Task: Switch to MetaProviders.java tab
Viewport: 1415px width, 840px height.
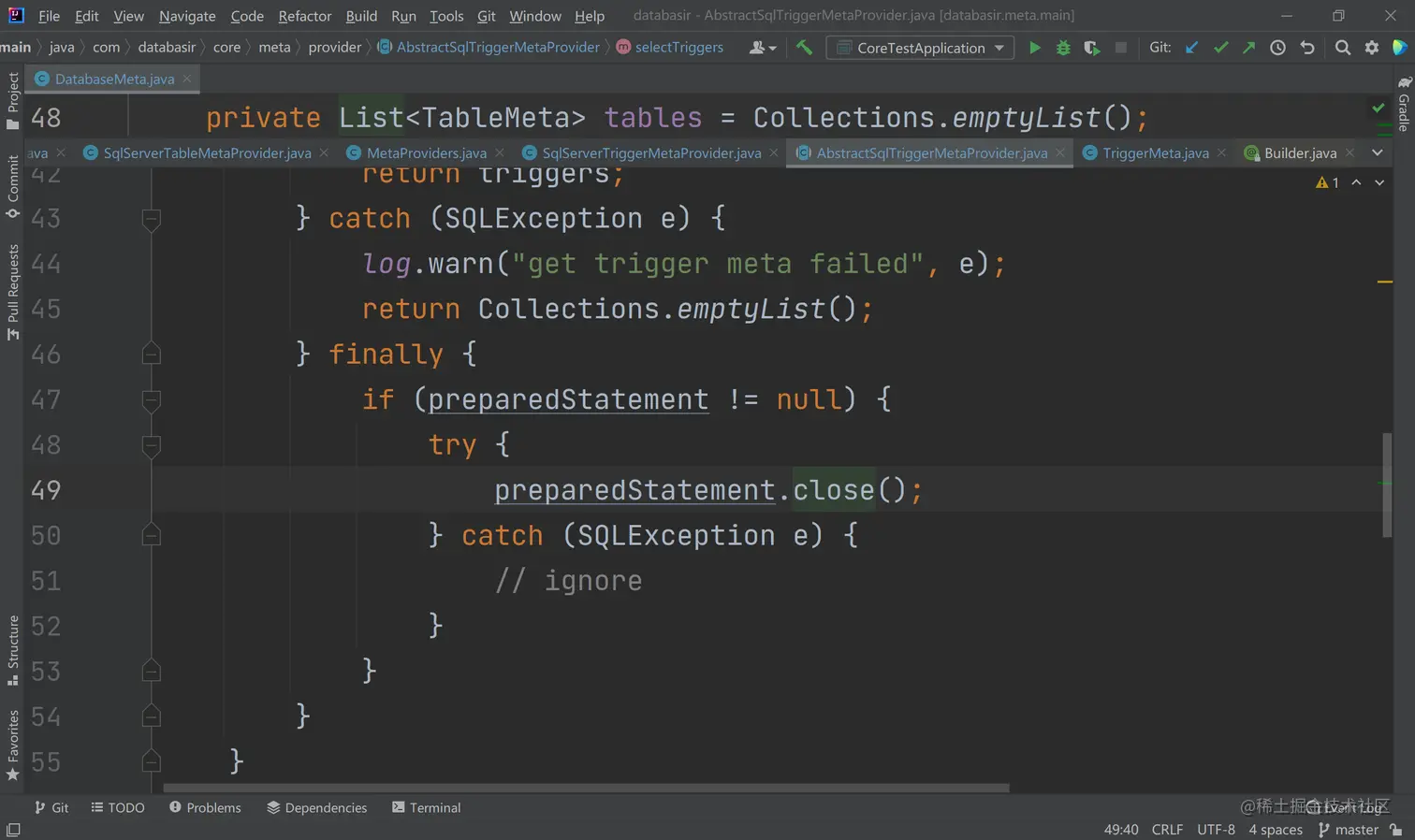Action: tap(426, 152)
